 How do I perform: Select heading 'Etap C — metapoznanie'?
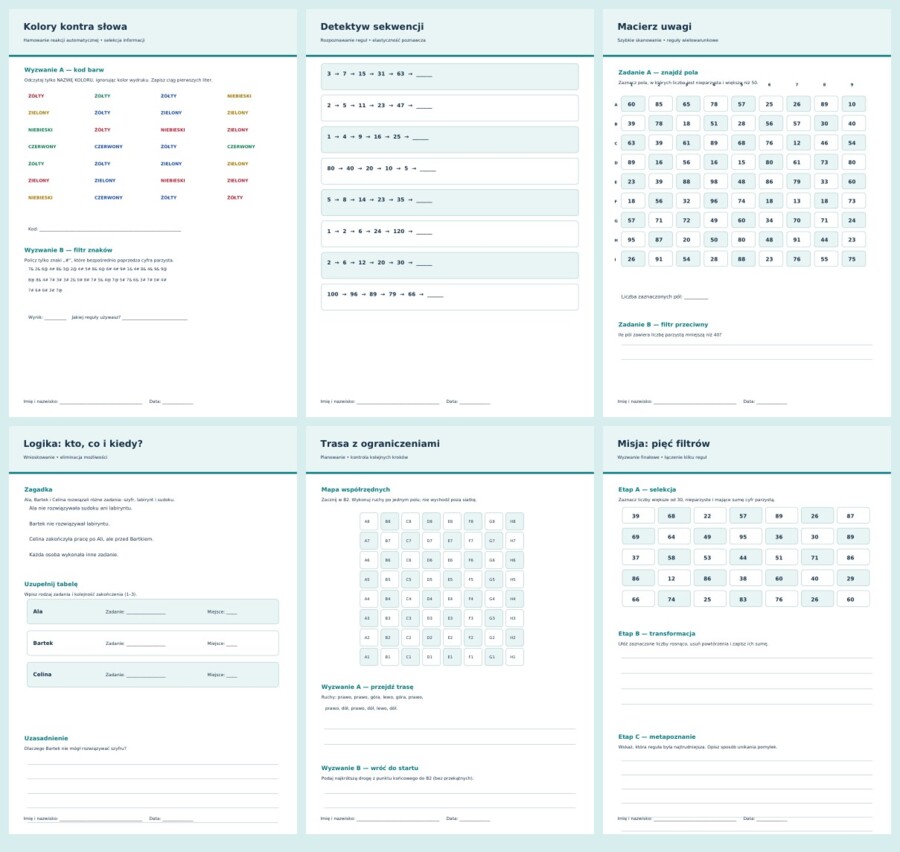657,737
